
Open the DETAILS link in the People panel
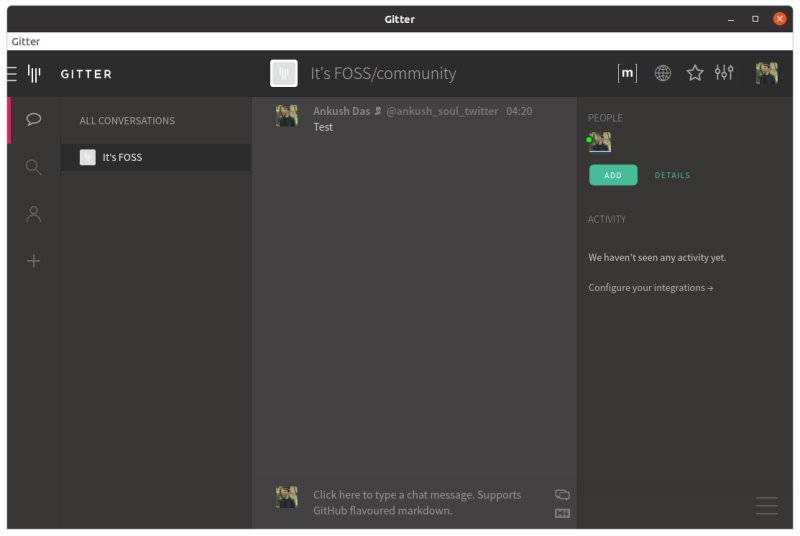pyautogui.click(x=672, y=175)
